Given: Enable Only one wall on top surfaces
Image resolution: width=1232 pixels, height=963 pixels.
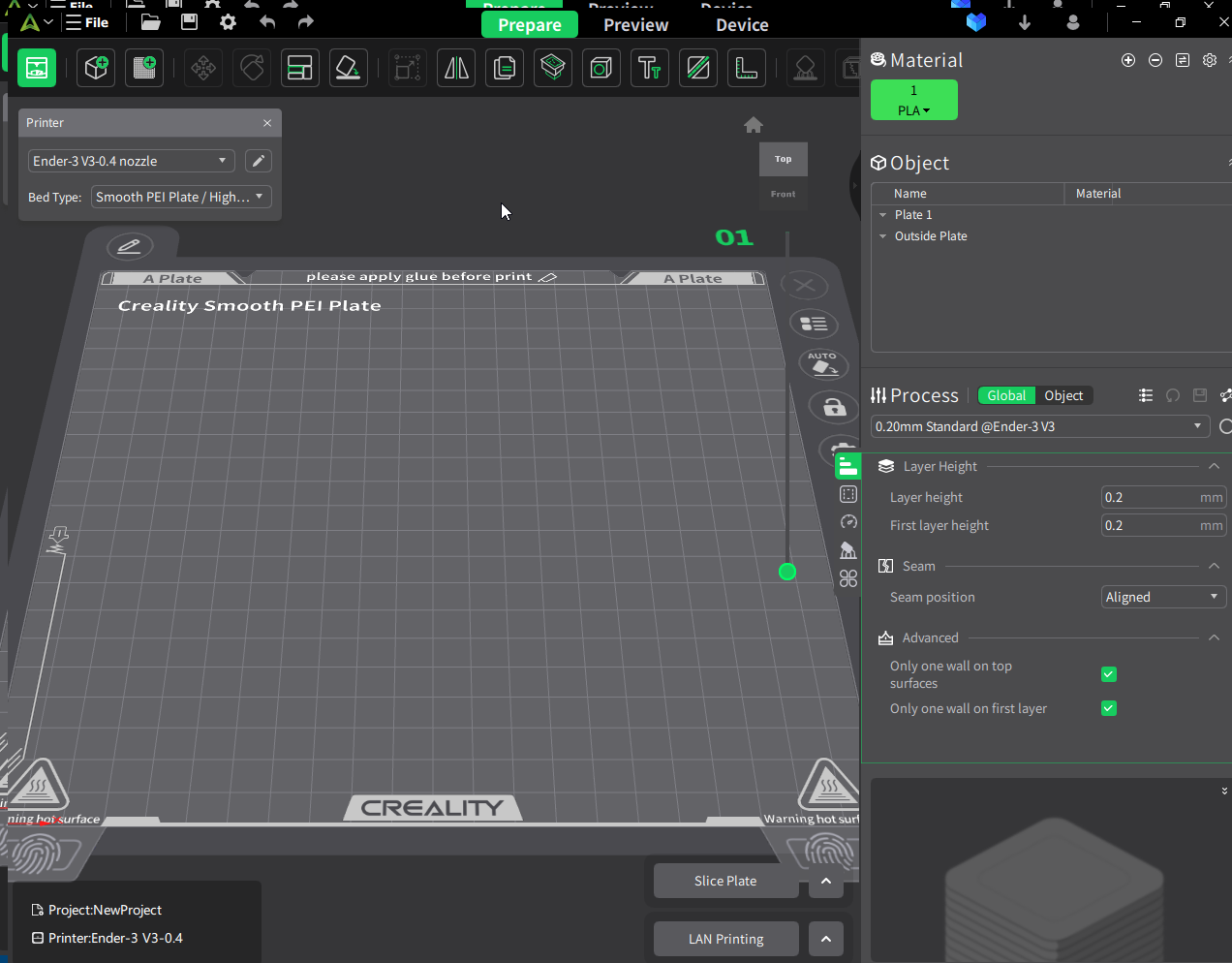Looking at the screenshot, I should (x=1109, y=674).
